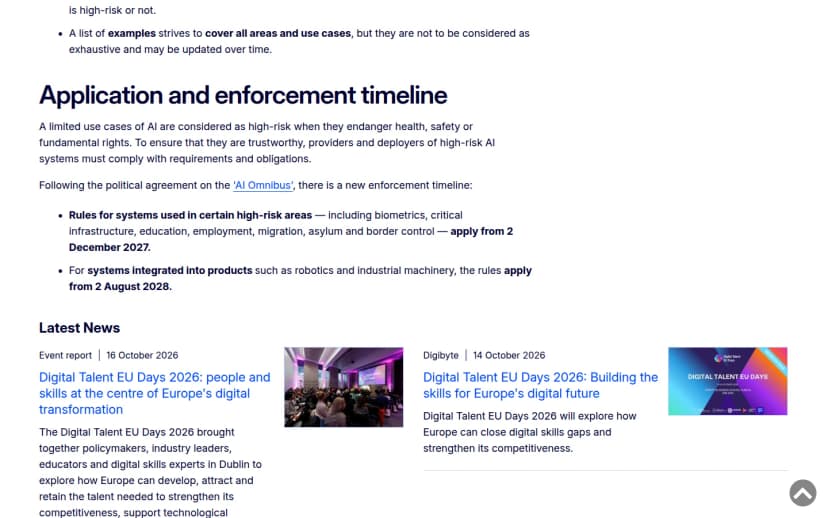Click the 'systems integrated into products' bold text
Image resolution: width=828 pixels, height=518 pixels.
[x=170, y=270]
